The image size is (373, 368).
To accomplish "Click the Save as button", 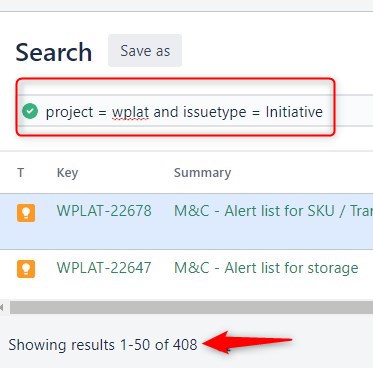I will point(145,51).
